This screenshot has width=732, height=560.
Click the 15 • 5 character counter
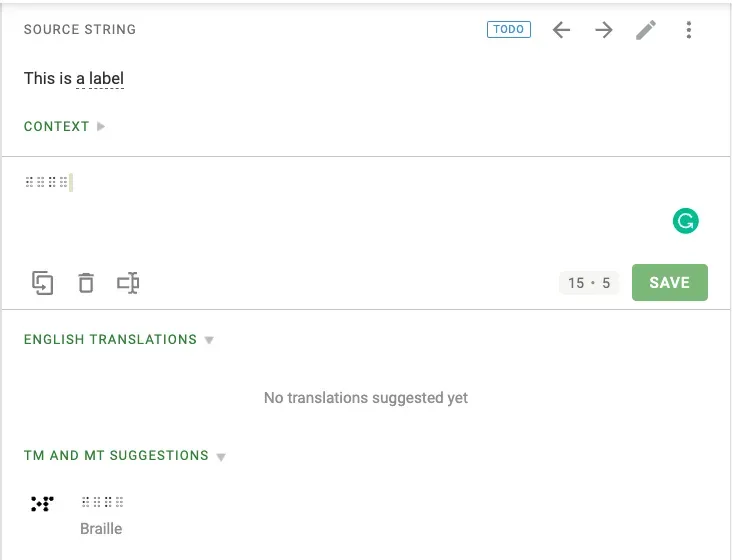pos(589,283)
